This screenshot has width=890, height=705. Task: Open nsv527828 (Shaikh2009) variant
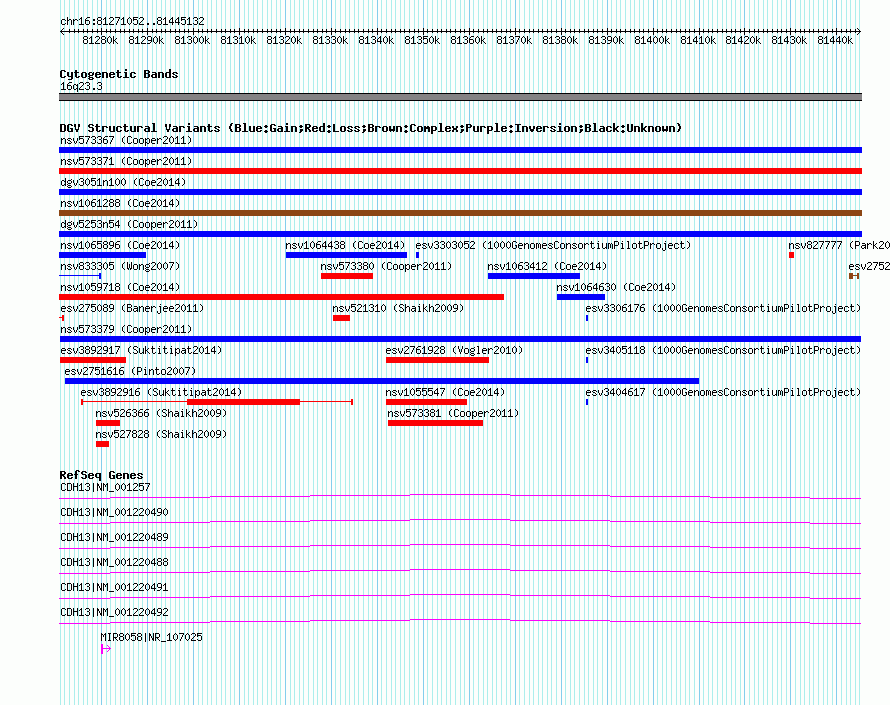161,434
